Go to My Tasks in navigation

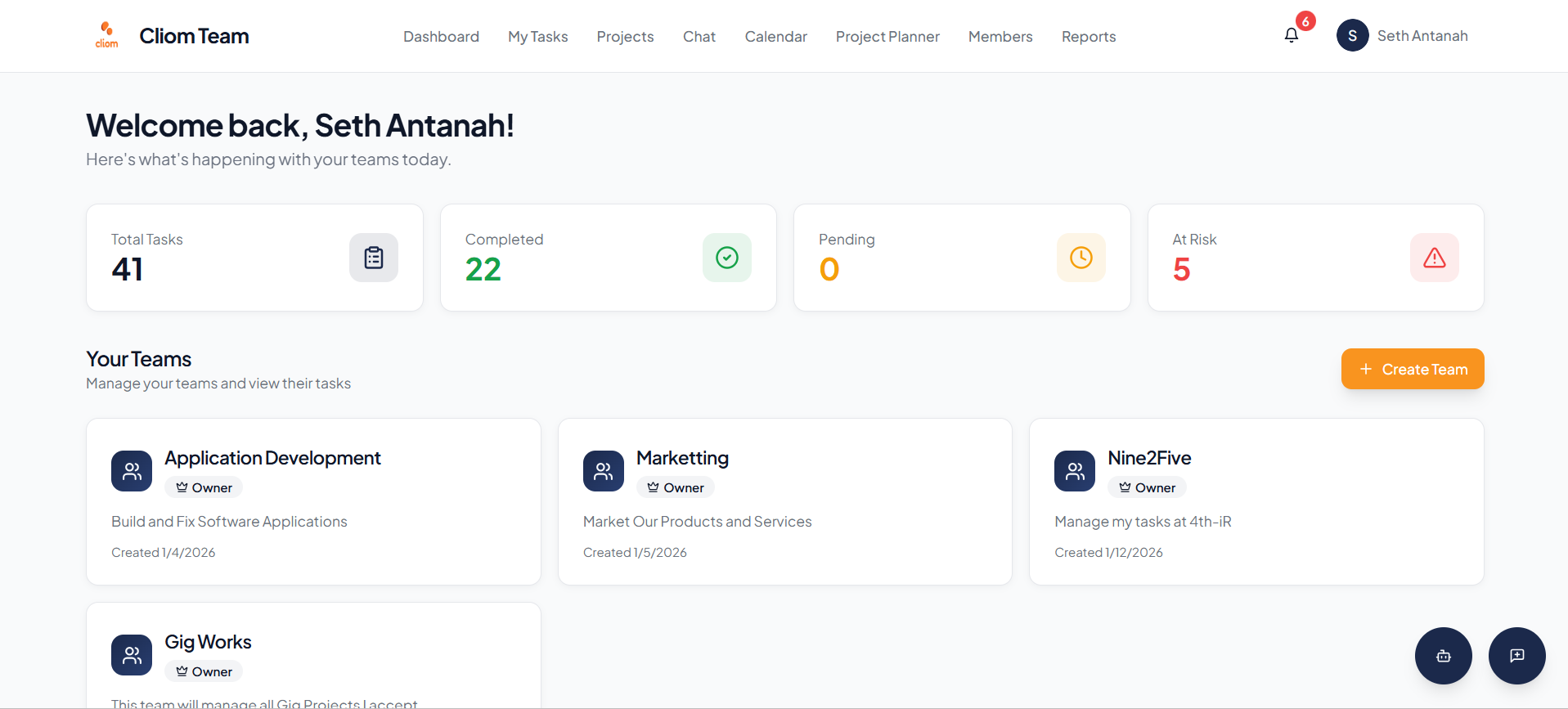[x=537, y=37]
